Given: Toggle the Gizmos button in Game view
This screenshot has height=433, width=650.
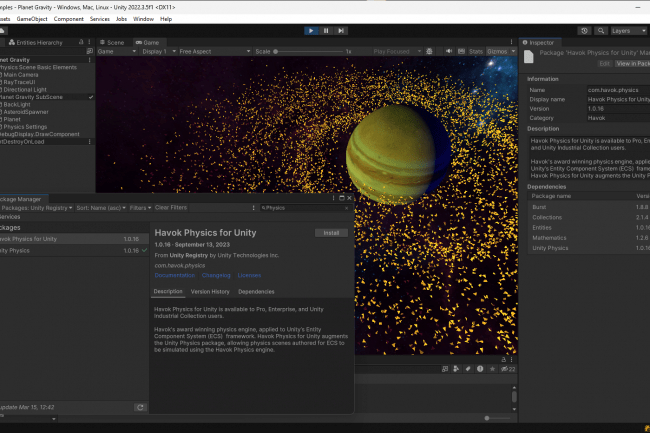Looking at the screenshot, I should pos(496,50).
